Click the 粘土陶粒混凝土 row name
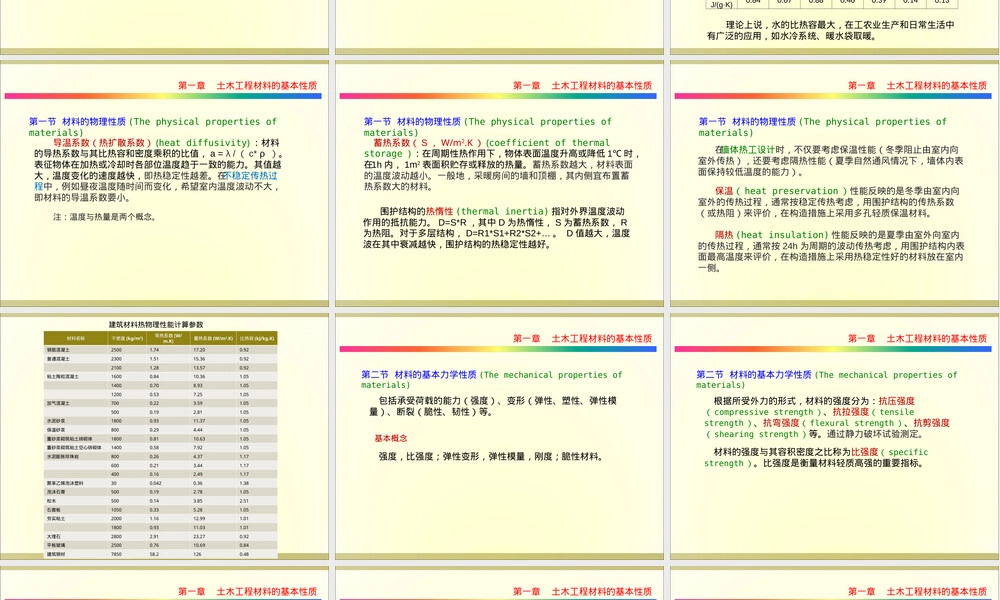Screen dimensions: 1000x600 click(x=62, y=377)
